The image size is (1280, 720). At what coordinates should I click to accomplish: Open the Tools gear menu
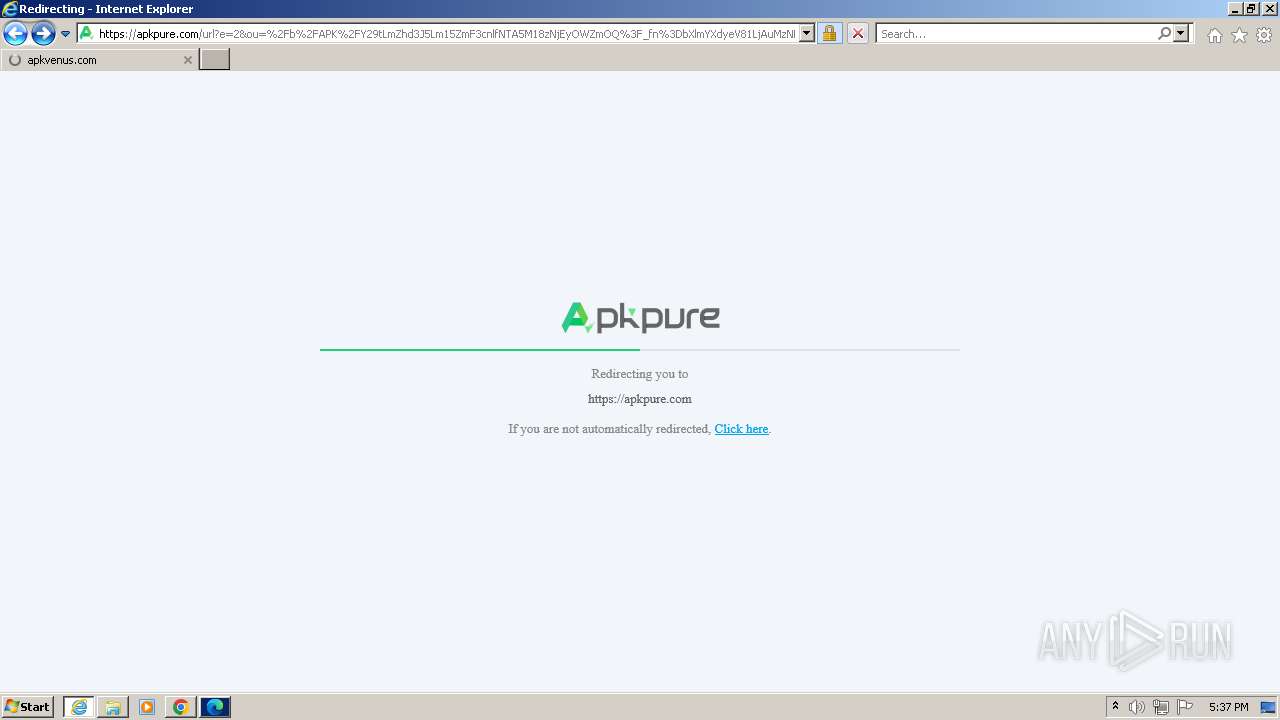pyautogui.click(x=1264, y=35)
